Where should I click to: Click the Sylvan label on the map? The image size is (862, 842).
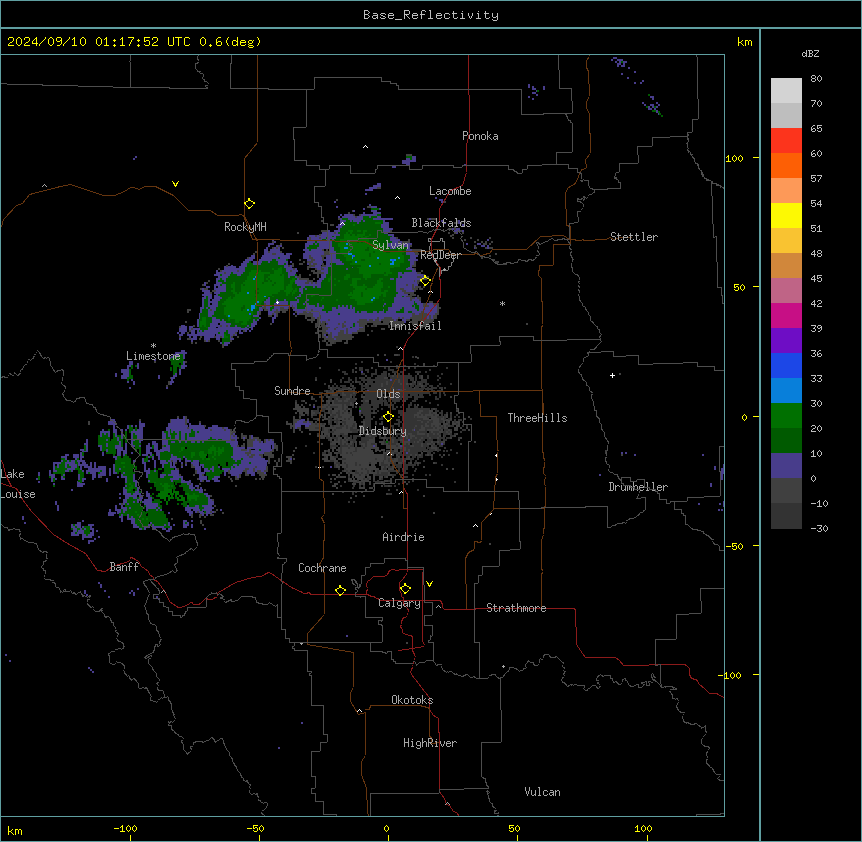390,245
